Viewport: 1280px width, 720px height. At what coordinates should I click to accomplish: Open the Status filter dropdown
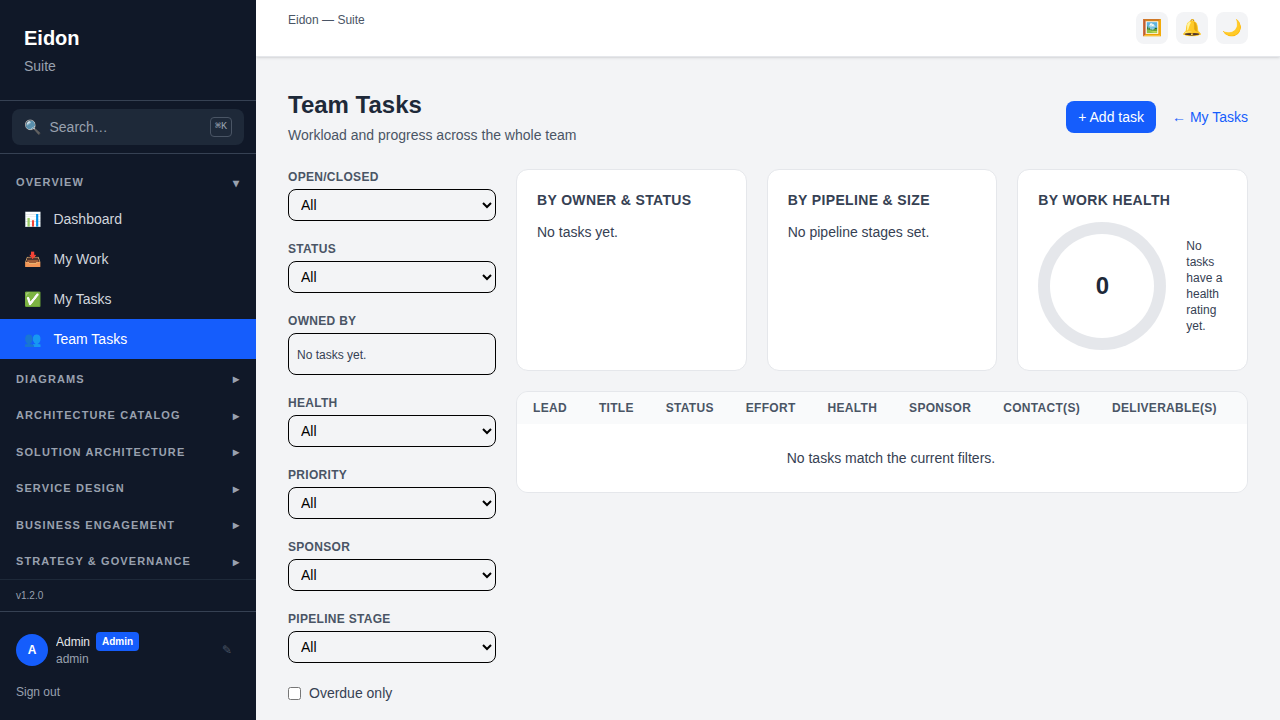pyautogui.click(x=392, y=277)
